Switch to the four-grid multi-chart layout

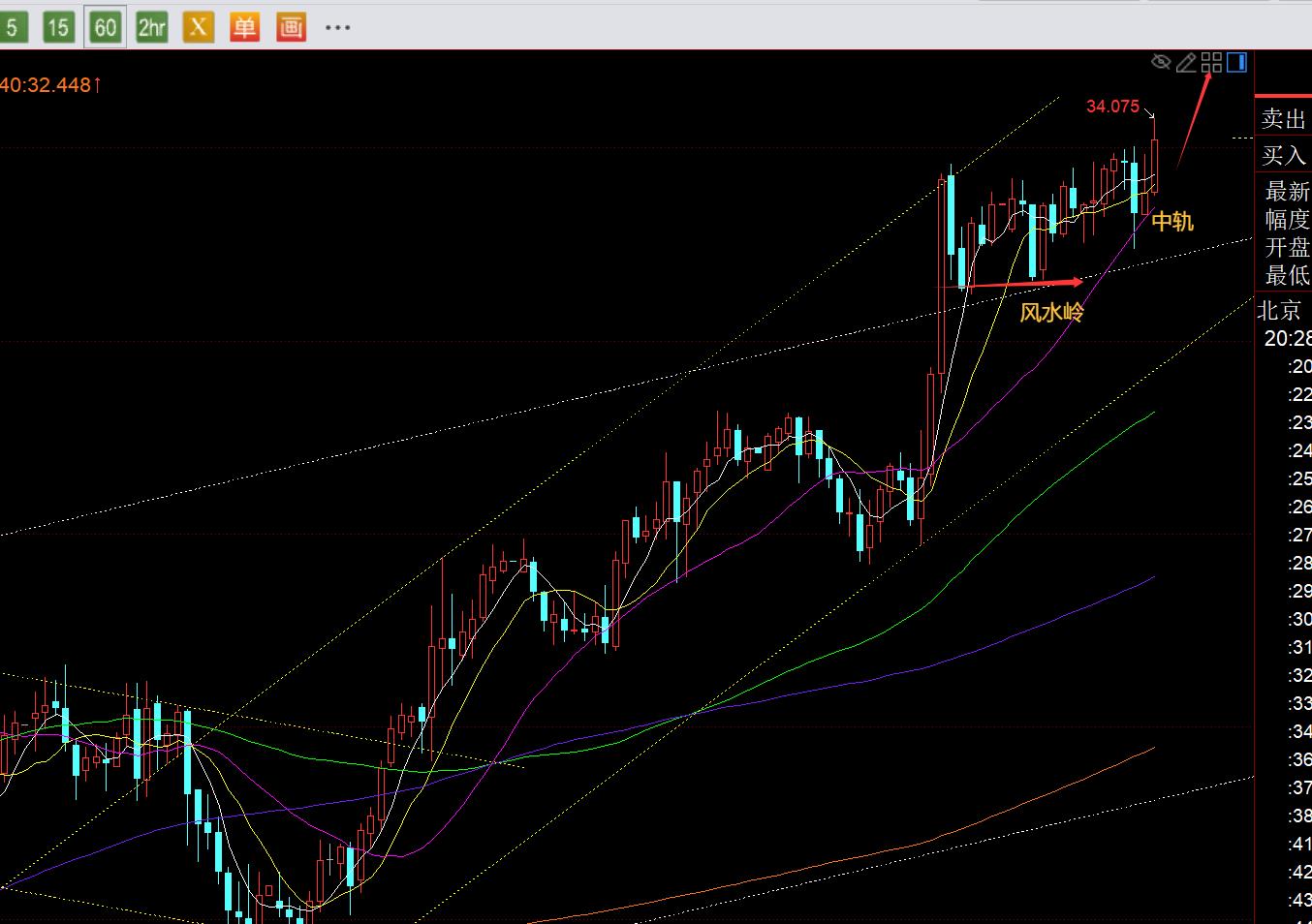pyautogui.click(x=1211, y=63)
